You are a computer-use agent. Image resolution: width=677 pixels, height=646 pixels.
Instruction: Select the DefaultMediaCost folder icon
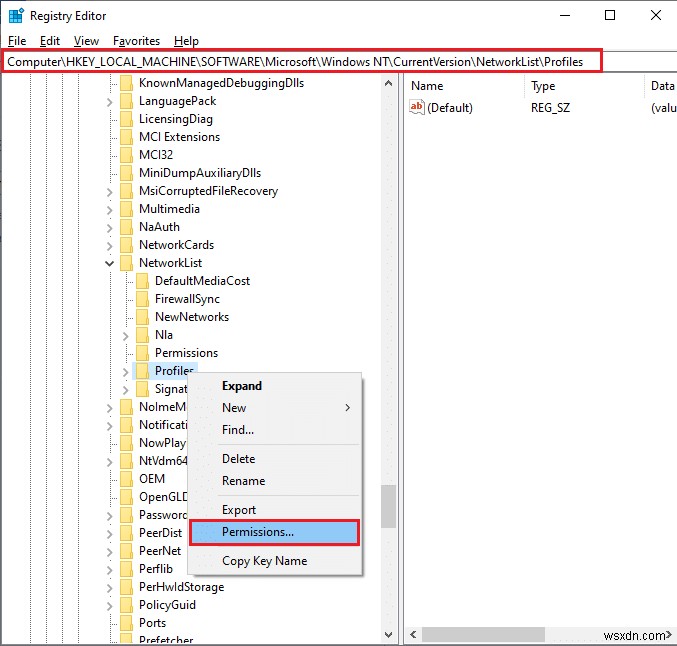point(142,281)
